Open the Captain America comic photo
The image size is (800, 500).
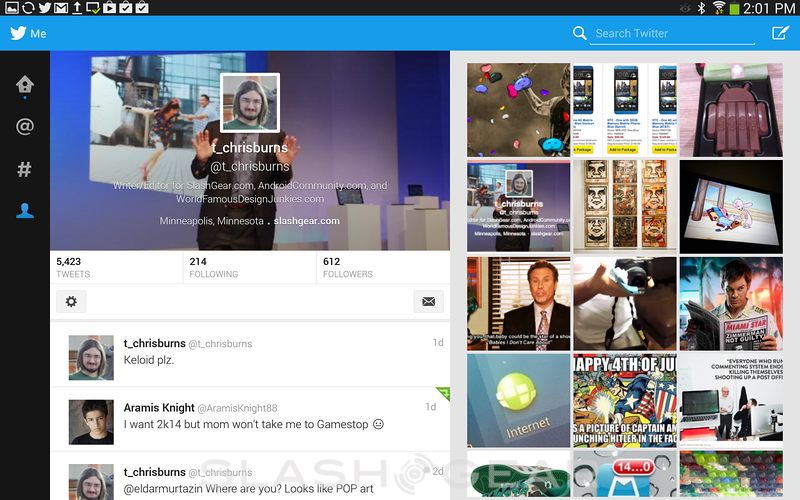(x=625, y=400)
